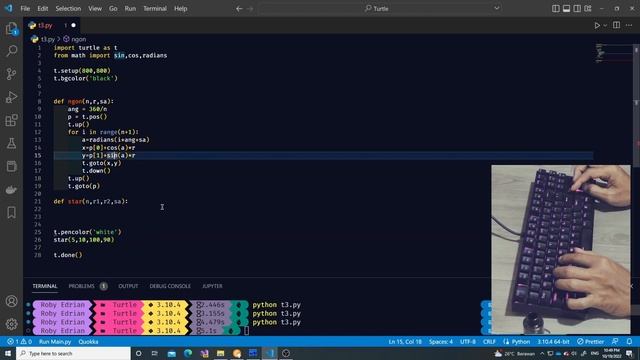
Task: Toggle bottom panel layout icon
Action: coord(566,9)
